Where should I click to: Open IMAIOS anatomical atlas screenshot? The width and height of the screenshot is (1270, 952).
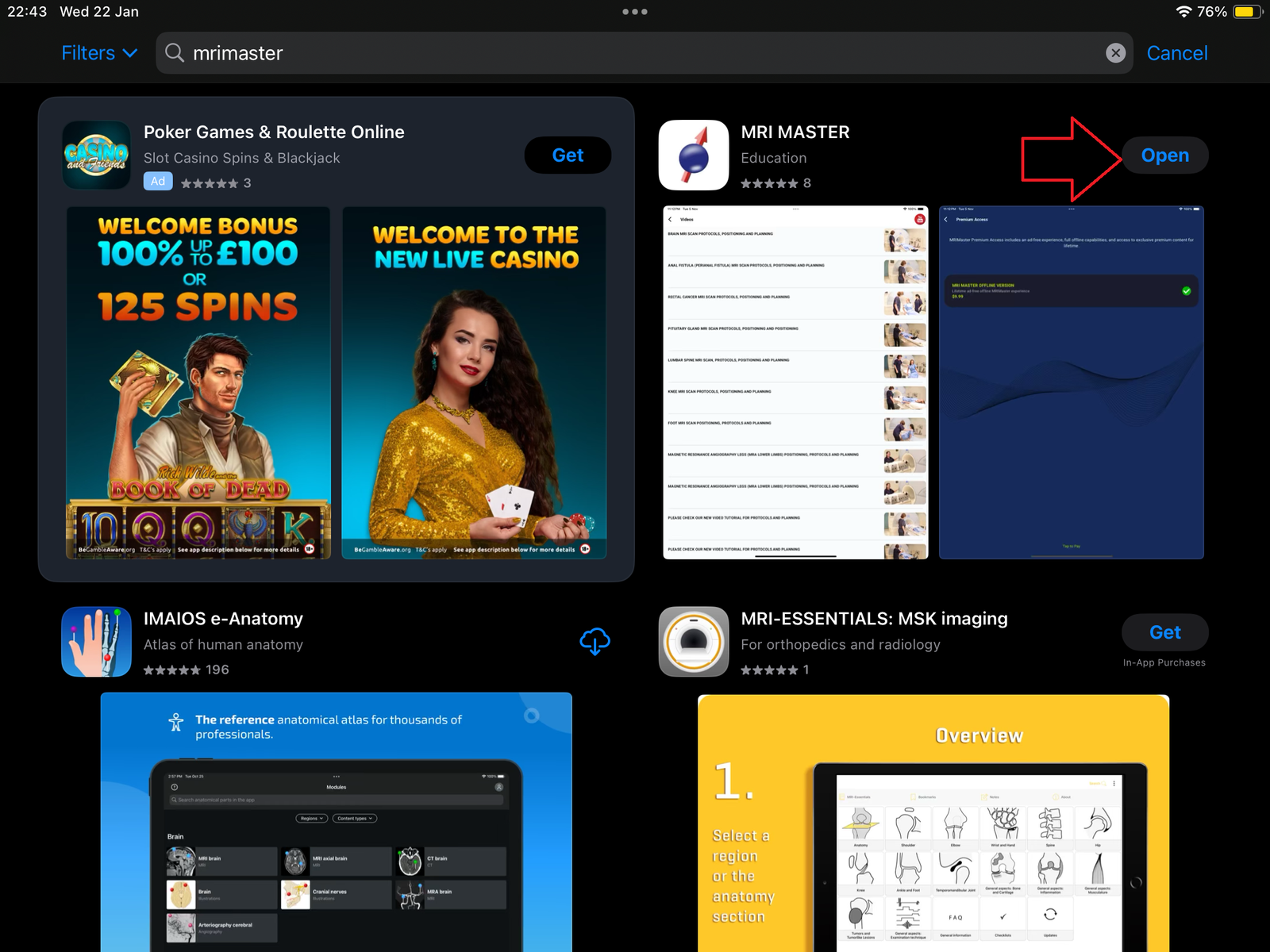pos(337,822)
